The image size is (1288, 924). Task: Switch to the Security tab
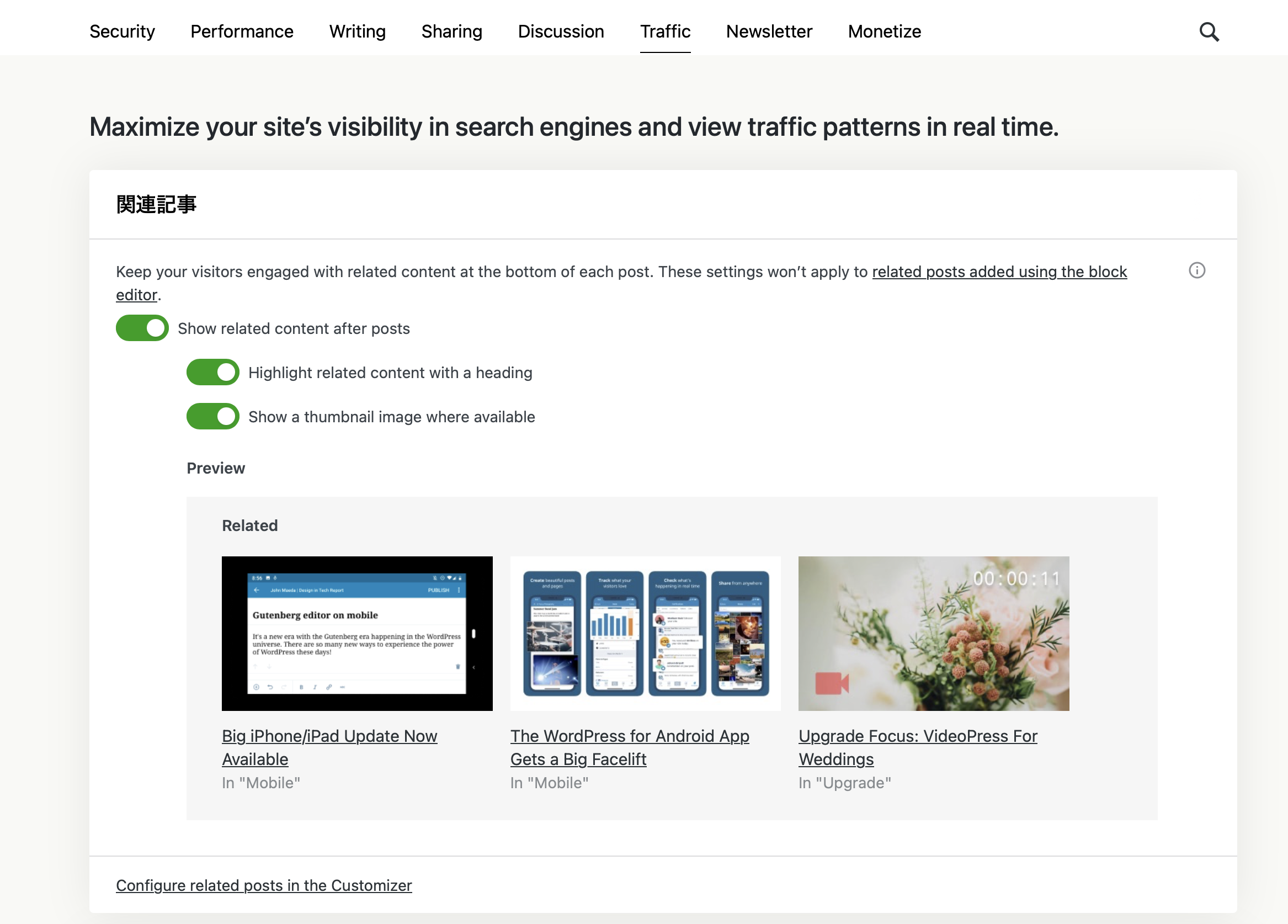point(122,32)
